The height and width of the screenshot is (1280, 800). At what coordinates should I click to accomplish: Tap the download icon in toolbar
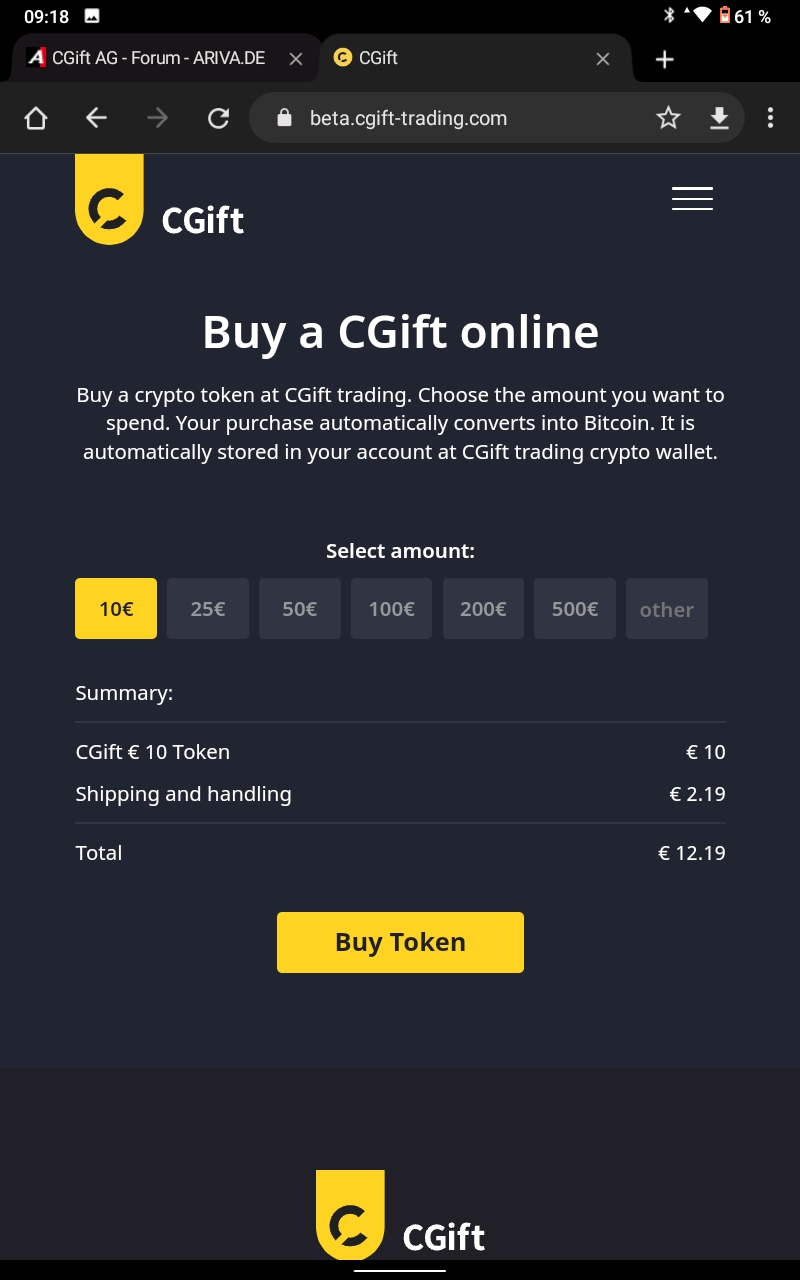(719, 119)
